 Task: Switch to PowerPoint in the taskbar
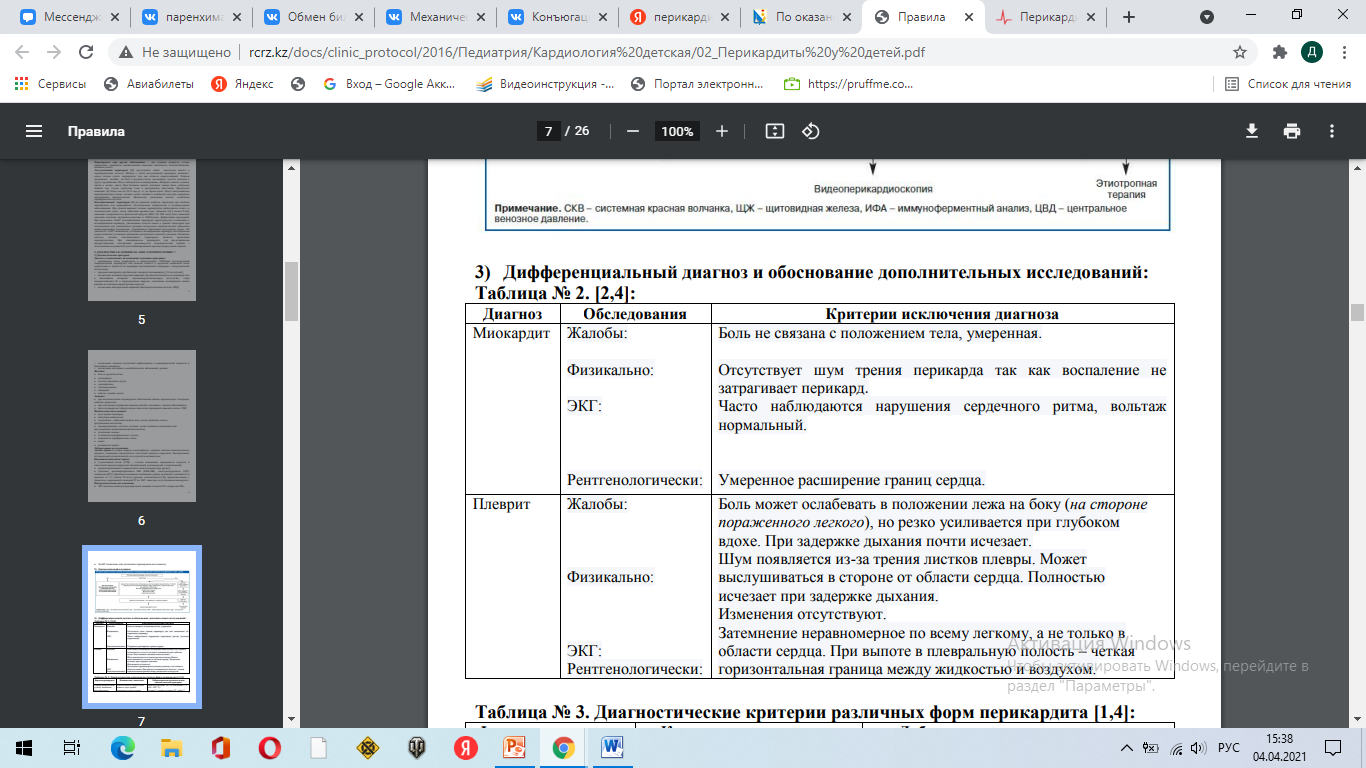(514, 747)
